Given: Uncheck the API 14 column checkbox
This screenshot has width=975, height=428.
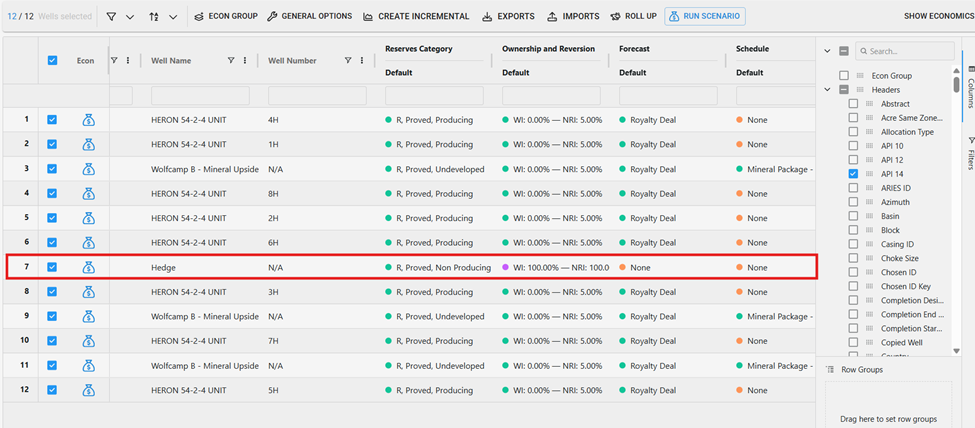Looking at the screenshot, I should click(853, 174).
